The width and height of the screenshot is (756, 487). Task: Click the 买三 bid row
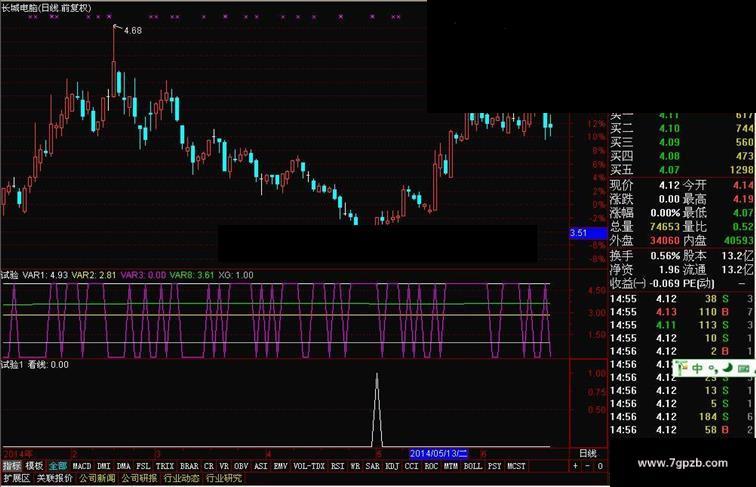[x=682, y=143]
